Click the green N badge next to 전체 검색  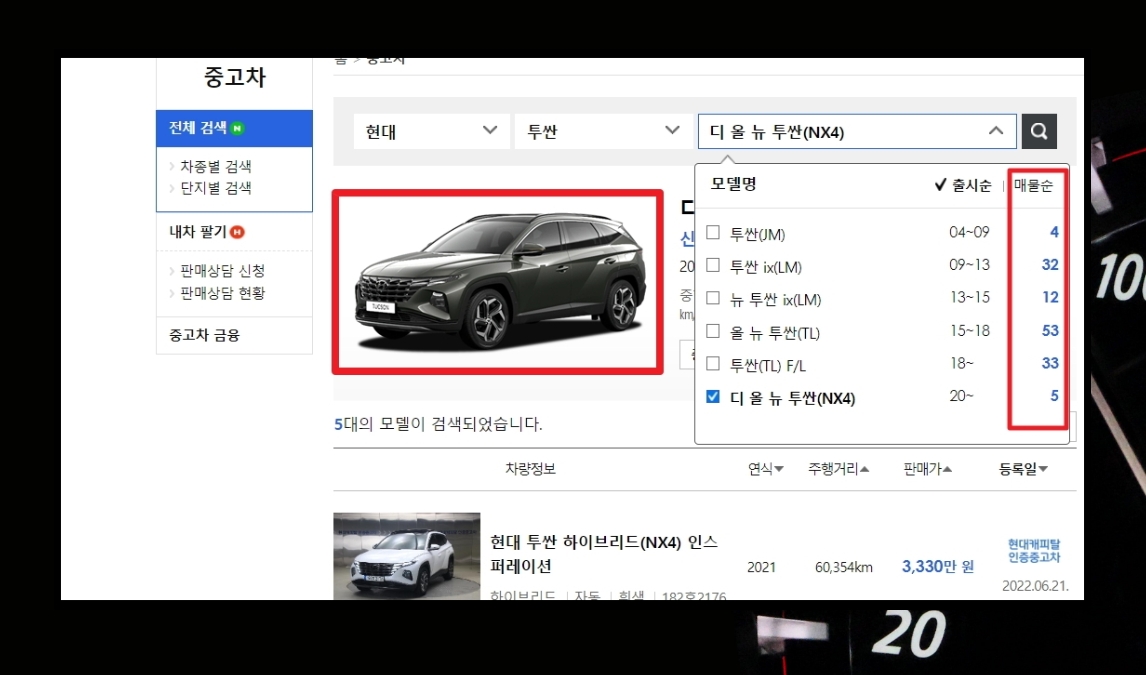[x=237, y=129]
